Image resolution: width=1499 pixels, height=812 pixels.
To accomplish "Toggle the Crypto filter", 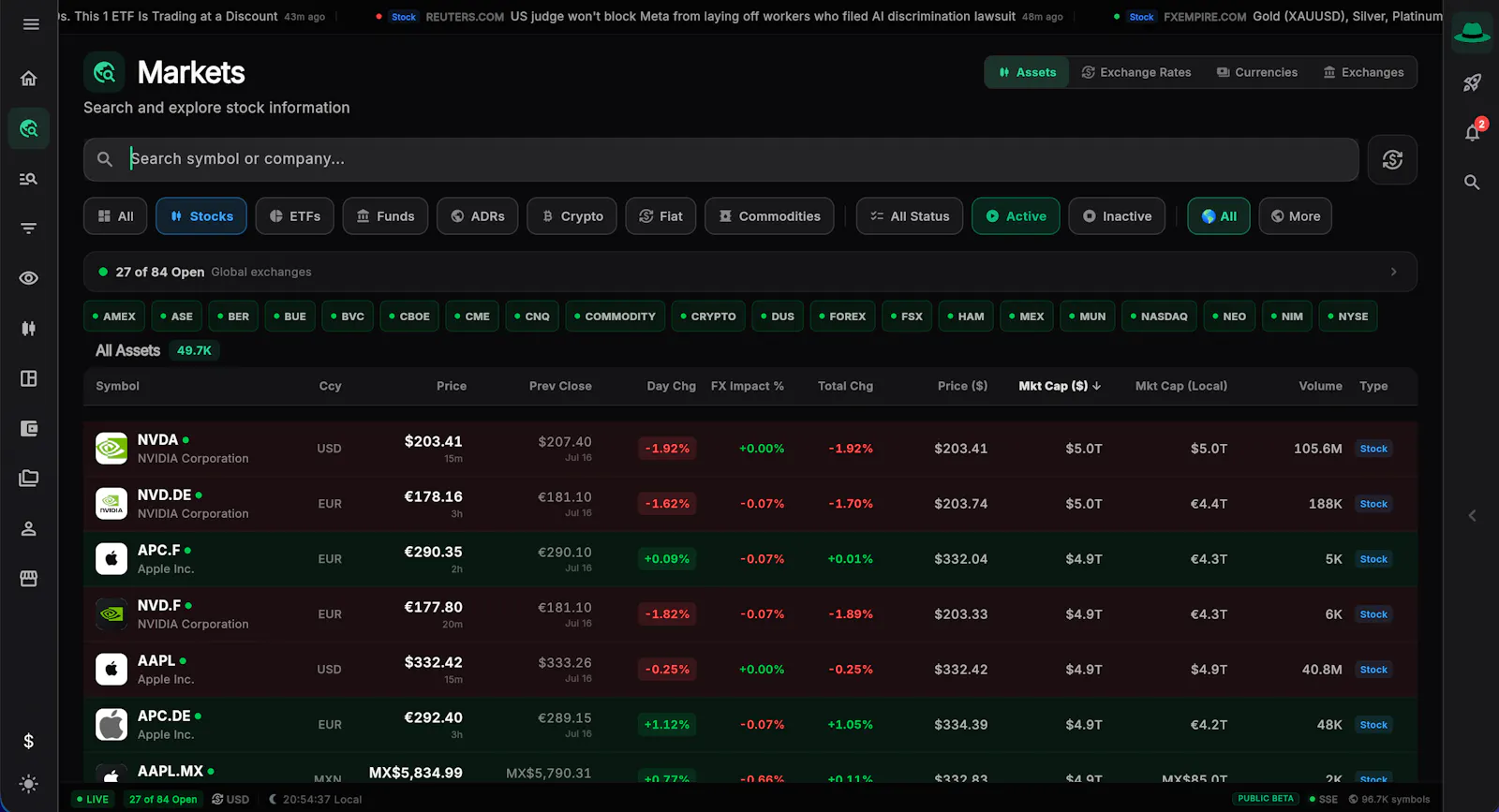I will coord(572,216).
